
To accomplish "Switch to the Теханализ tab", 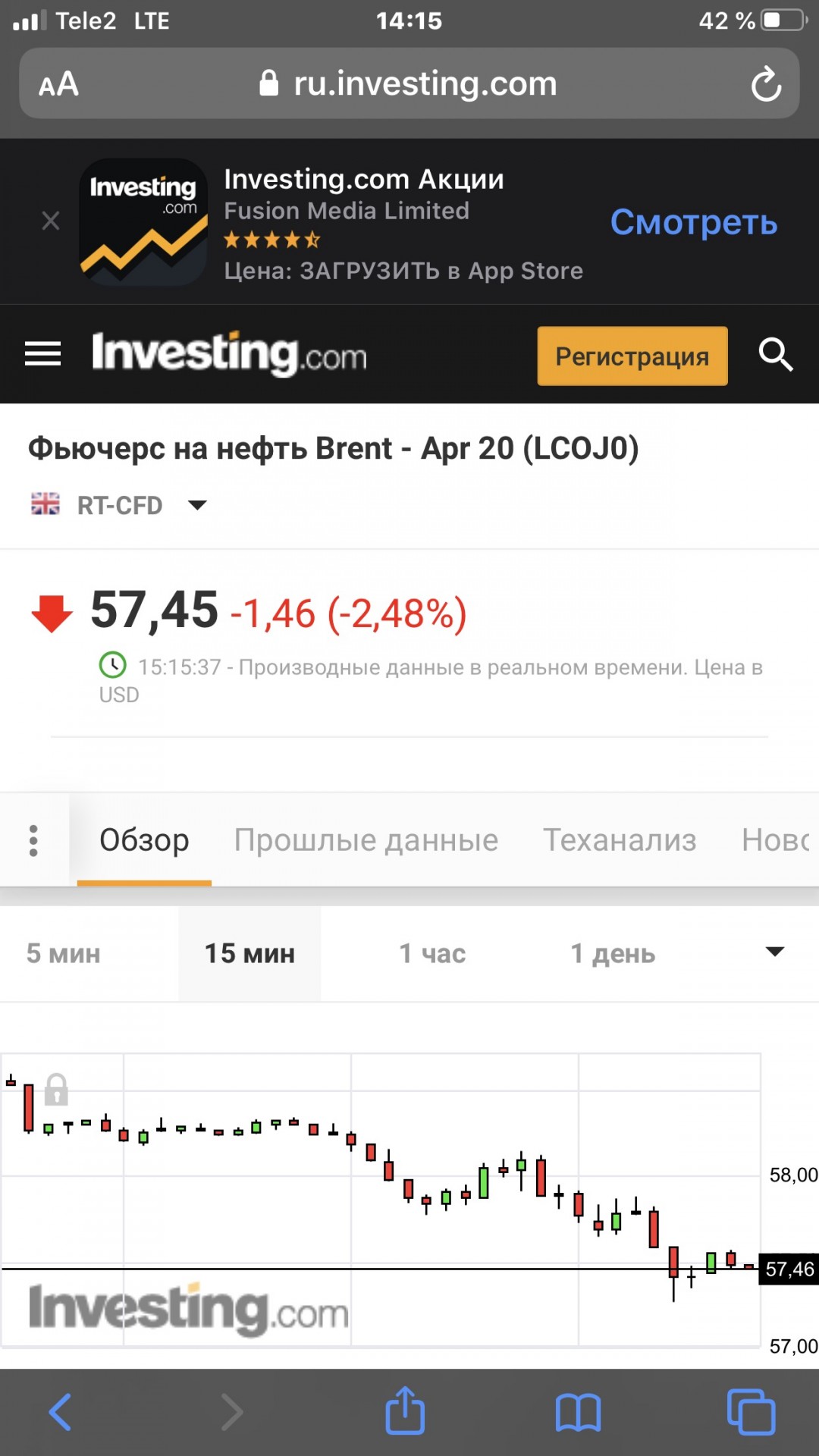I will [x=620, y=840].
